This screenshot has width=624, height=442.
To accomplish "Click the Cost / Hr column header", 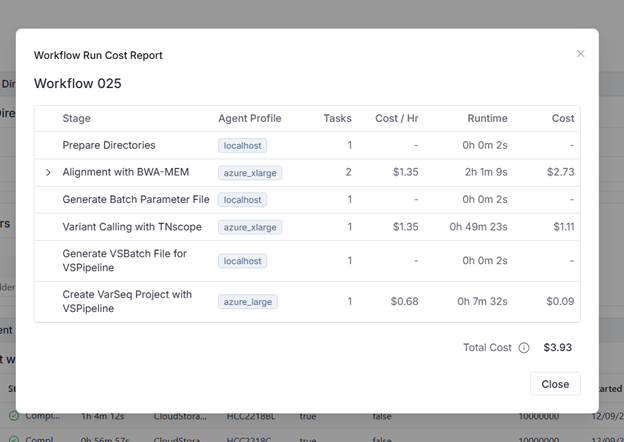I will [396, 118].
